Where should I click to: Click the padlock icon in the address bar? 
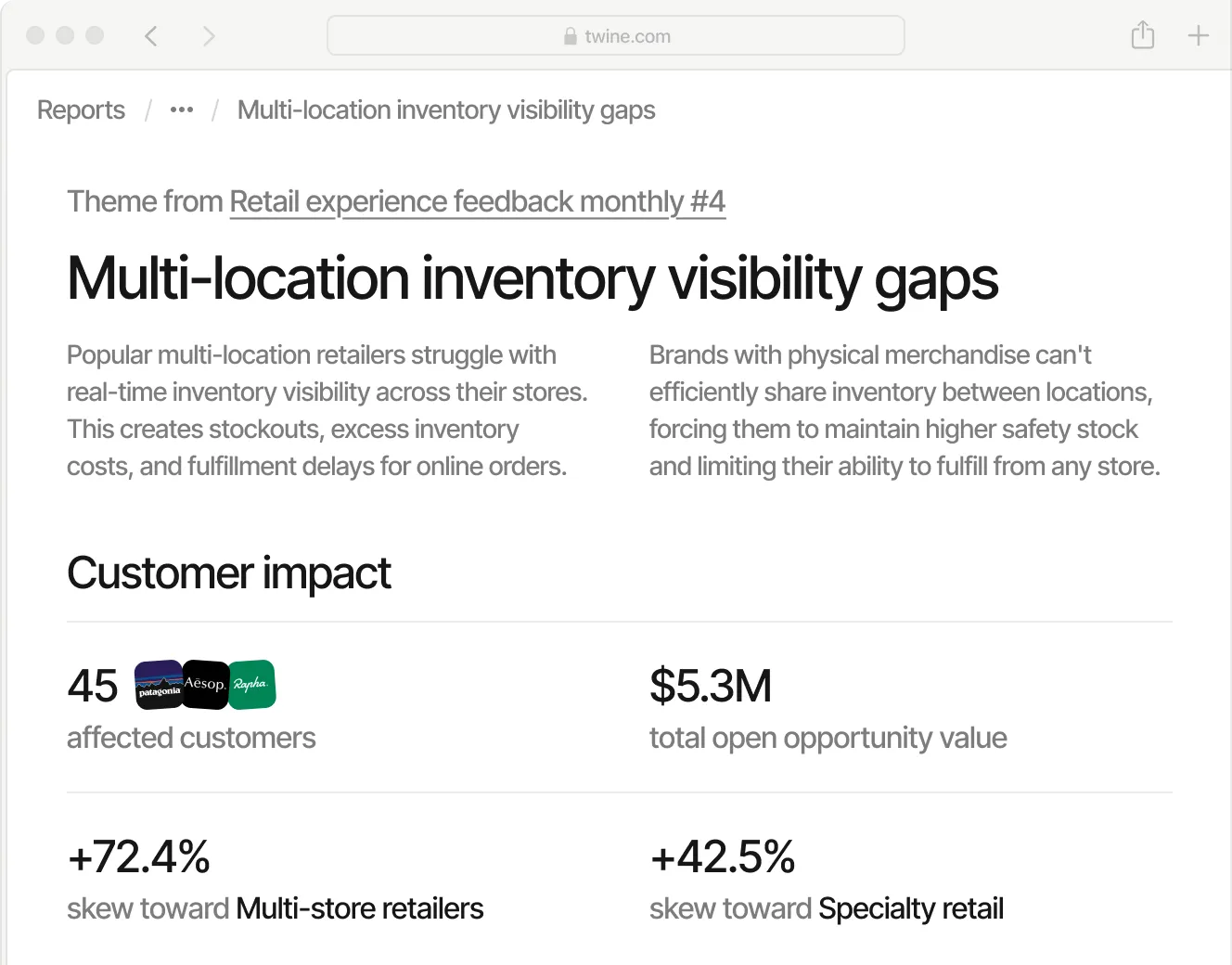point(570,35)
